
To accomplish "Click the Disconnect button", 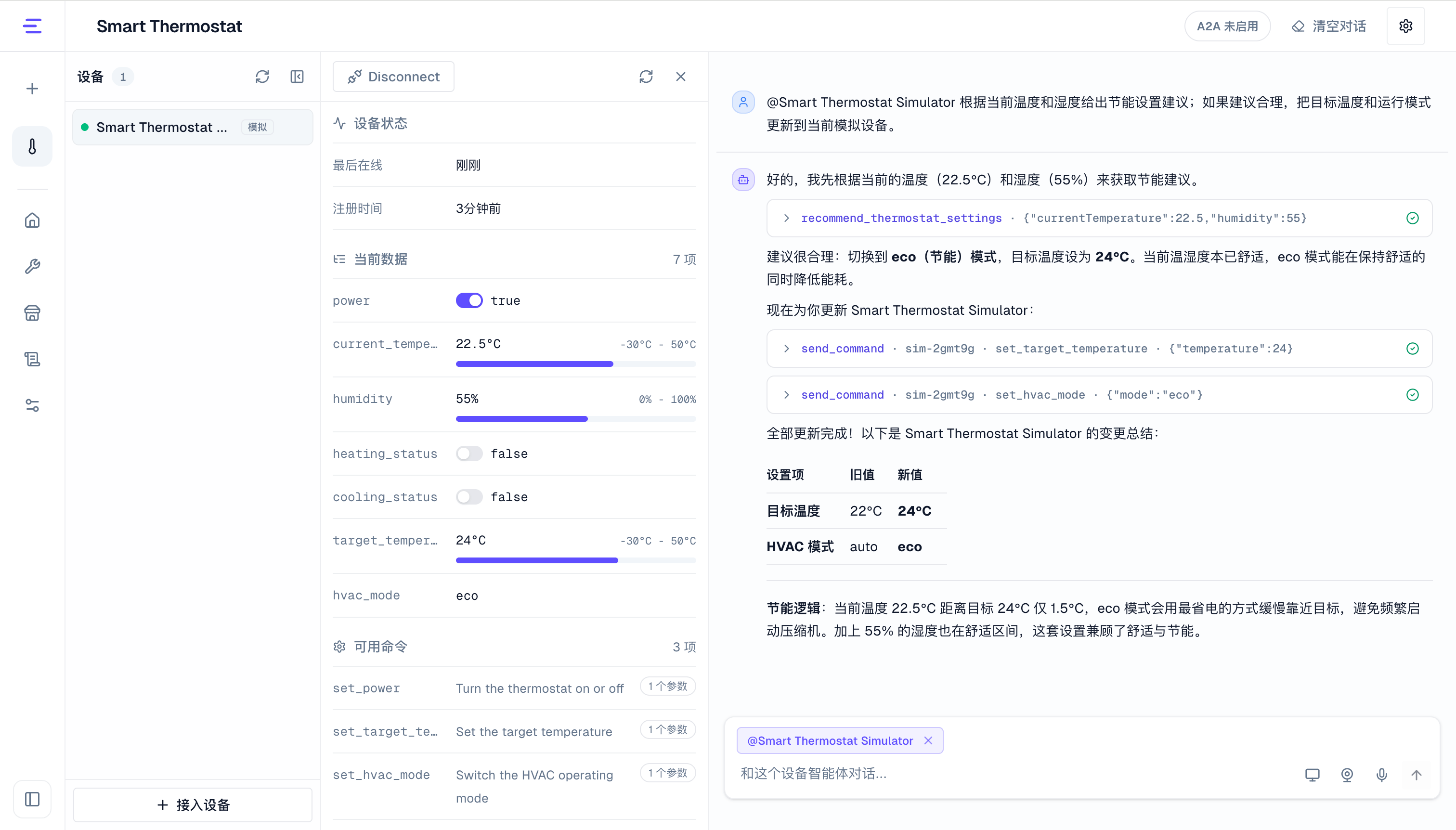I will (x=393, y=77).
